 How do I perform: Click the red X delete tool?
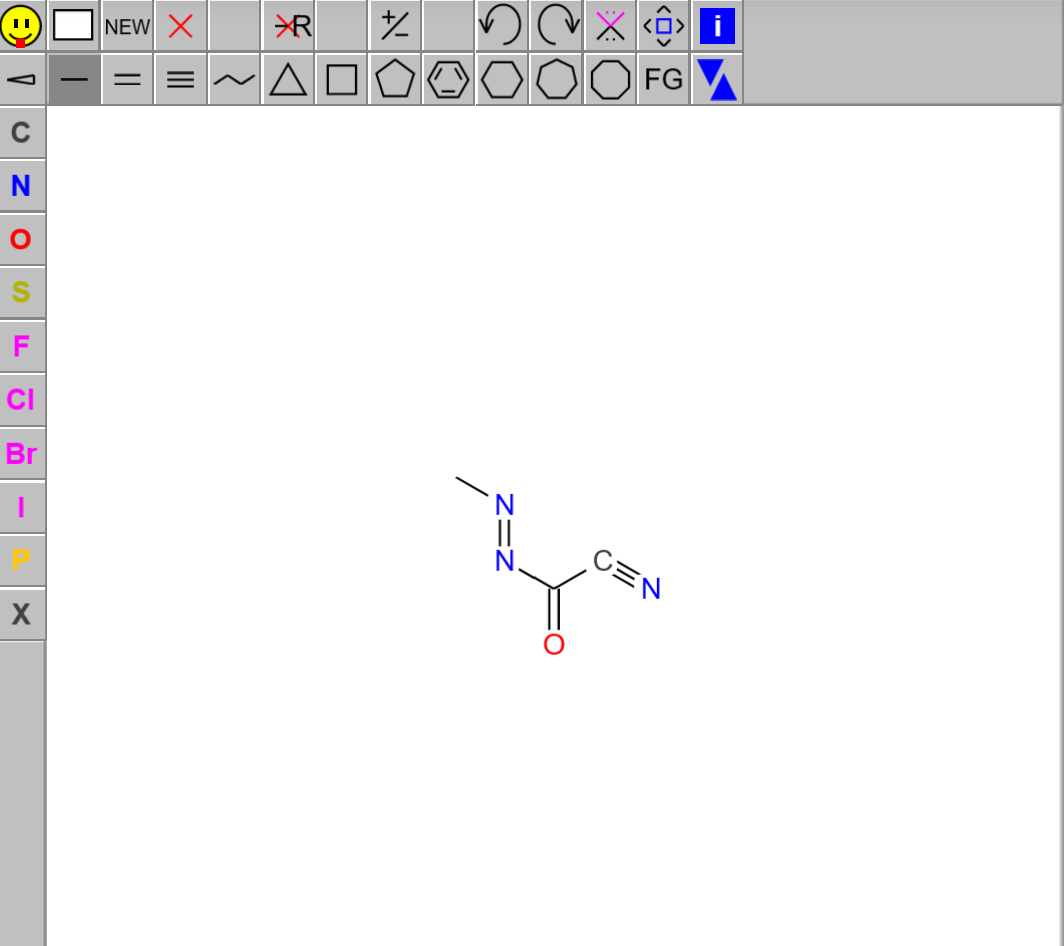[181, 26]
